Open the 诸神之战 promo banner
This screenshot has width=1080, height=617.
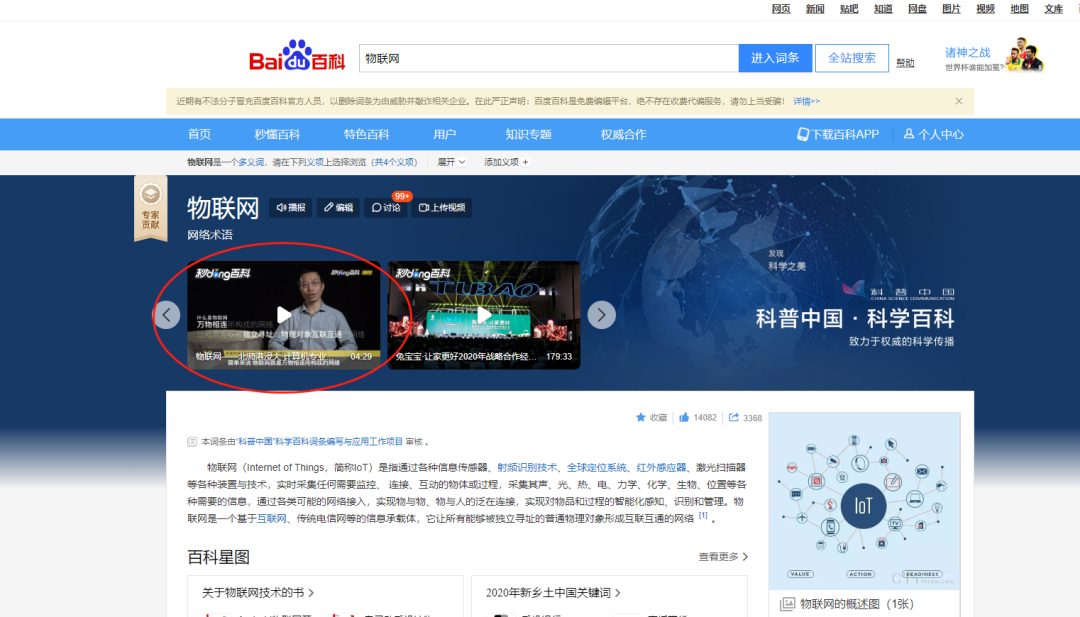tap(995, 56)
